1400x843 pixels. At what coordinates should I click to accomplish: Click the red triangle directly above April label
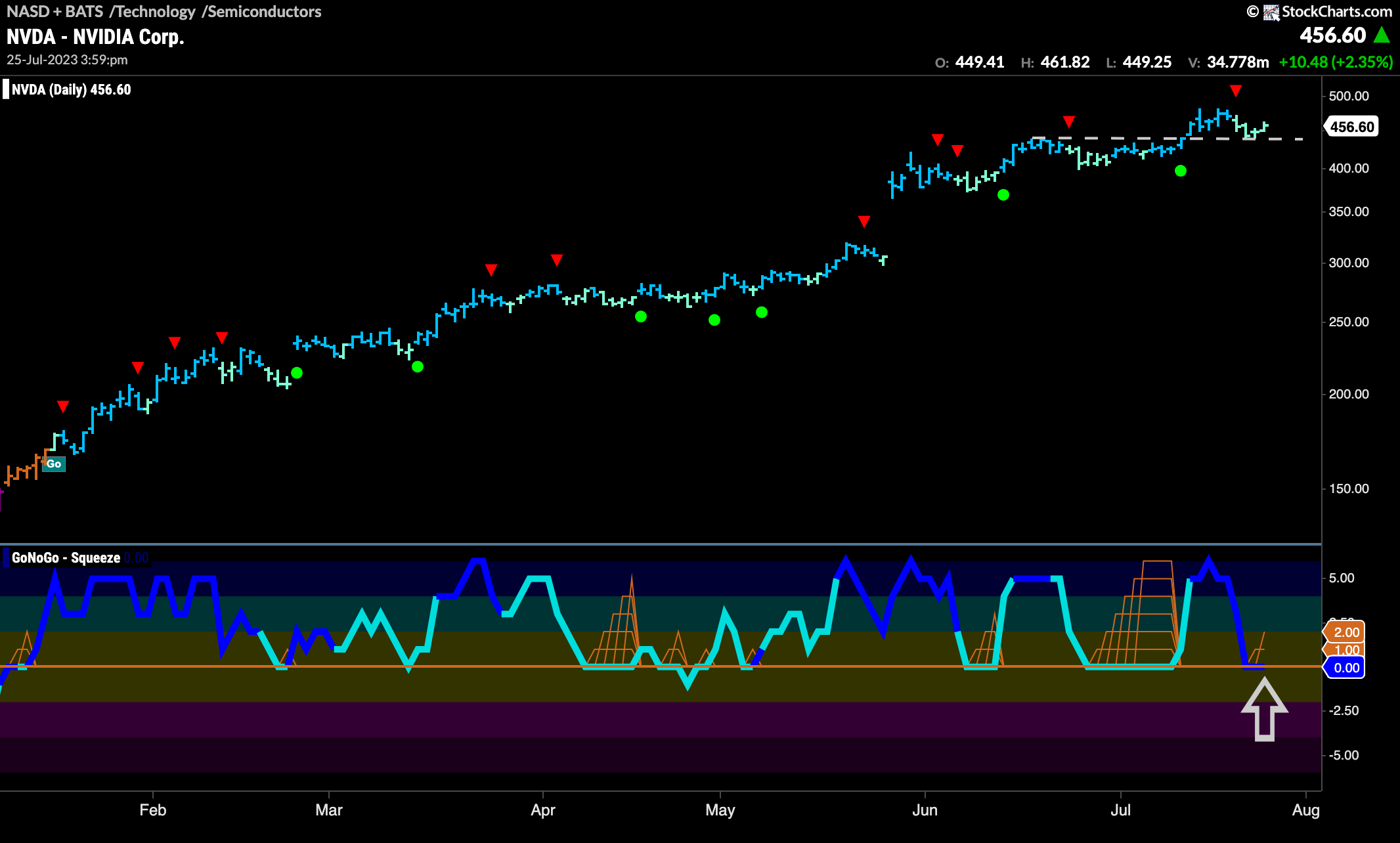click(557, 260)
